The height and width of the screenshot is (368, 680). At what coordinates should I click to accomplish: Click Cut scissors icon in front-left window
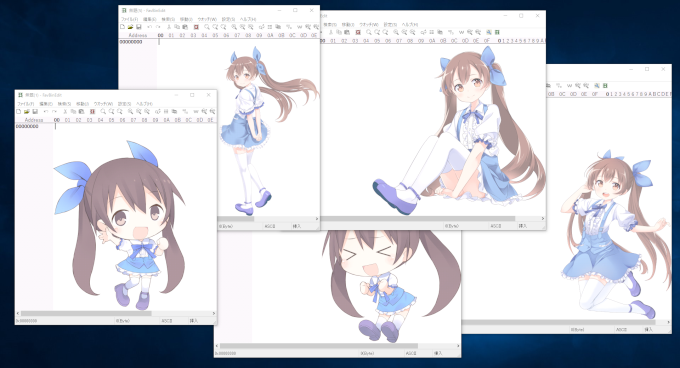tap(65, 112)
